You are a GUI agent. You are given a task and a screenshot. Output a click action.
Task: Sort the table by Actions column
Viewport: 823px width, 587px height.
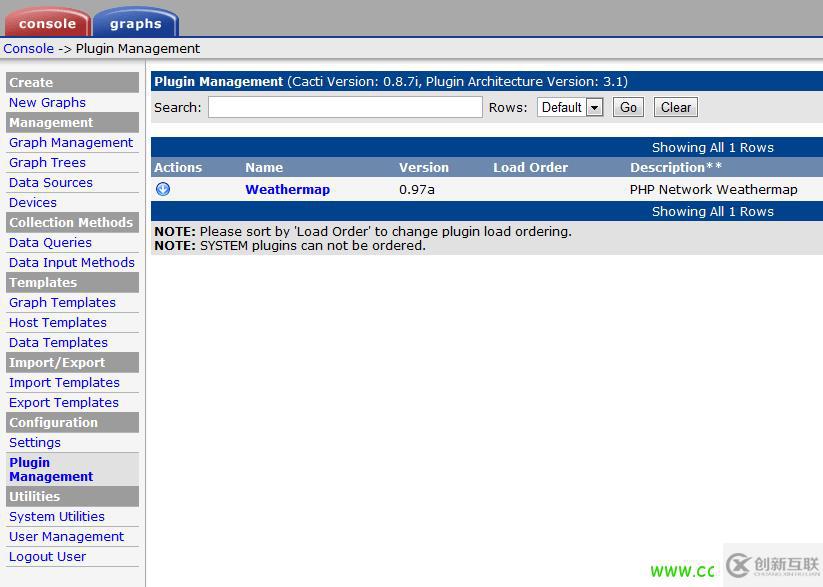[x=178, y=167]
